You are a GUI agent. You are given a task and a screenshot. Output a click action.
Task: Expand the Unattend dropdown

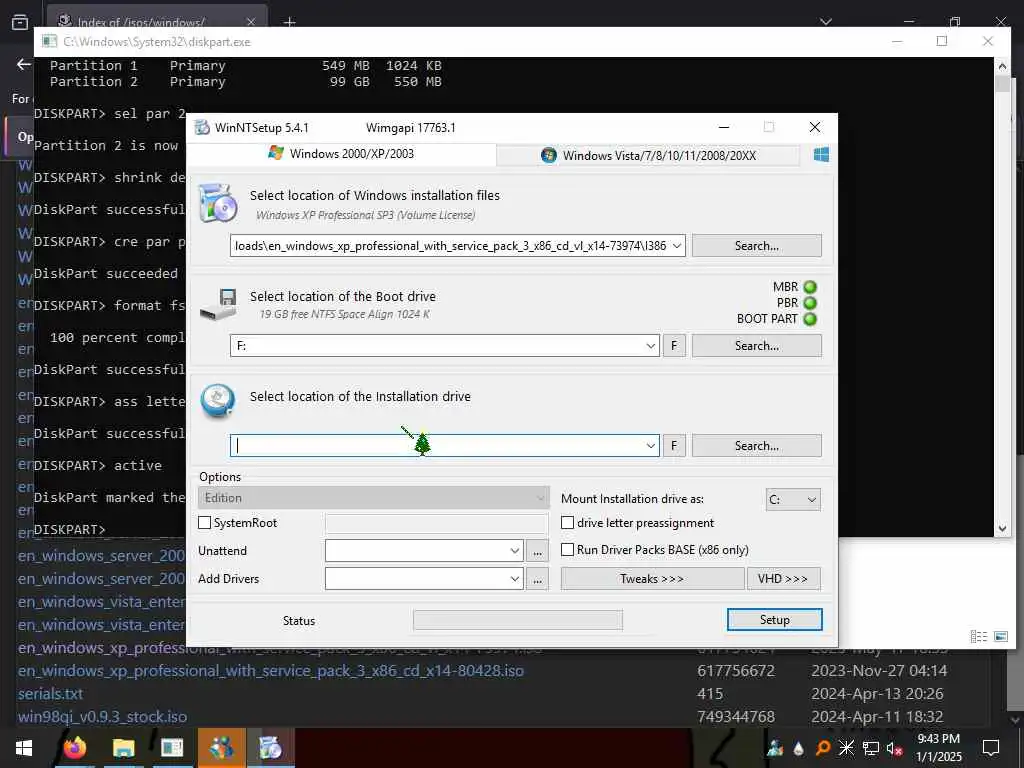pos(515,551)
